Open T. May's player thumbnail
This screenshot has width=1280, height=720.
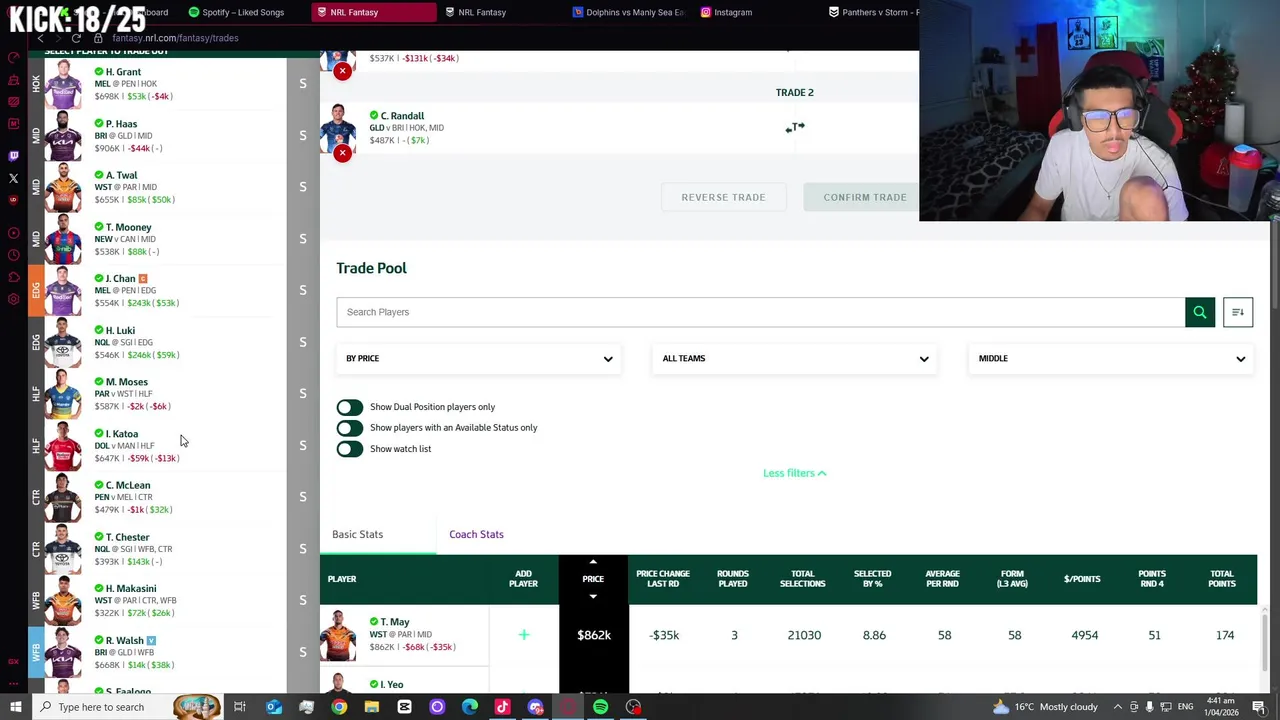point(338,636)
